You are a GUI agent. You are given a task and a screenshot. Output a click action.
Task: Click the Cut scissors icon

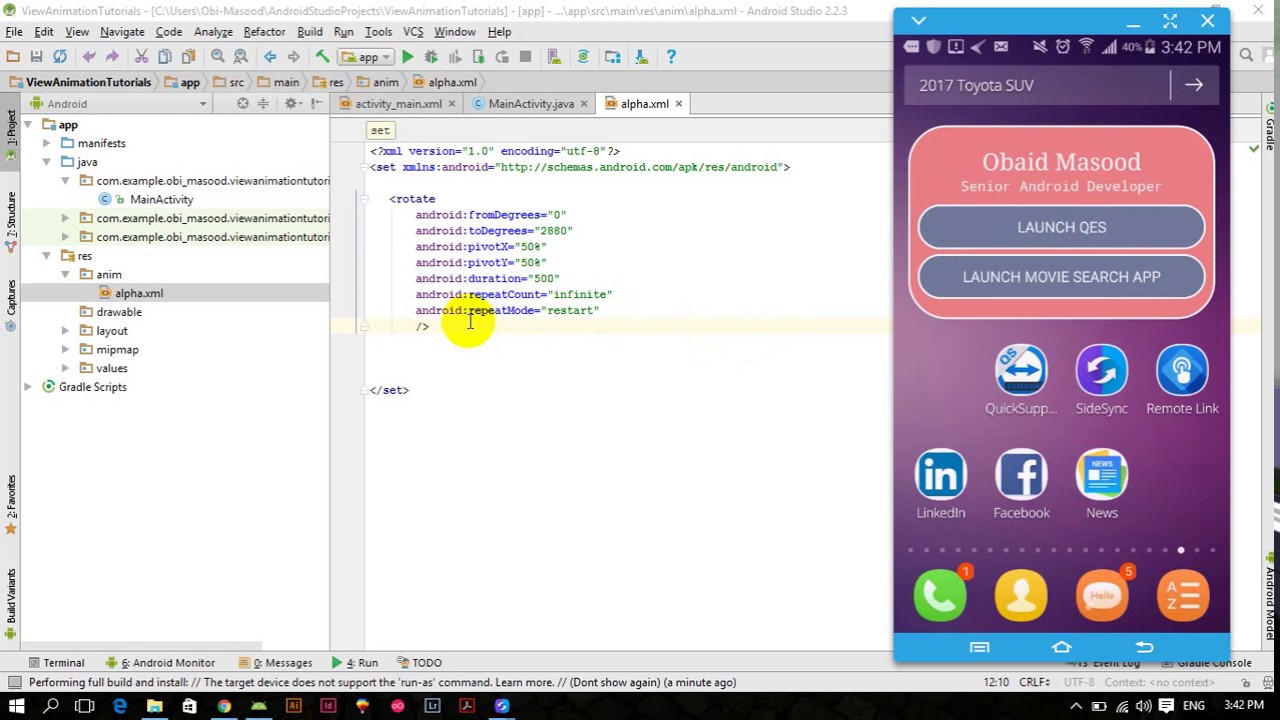pos(141,57)
